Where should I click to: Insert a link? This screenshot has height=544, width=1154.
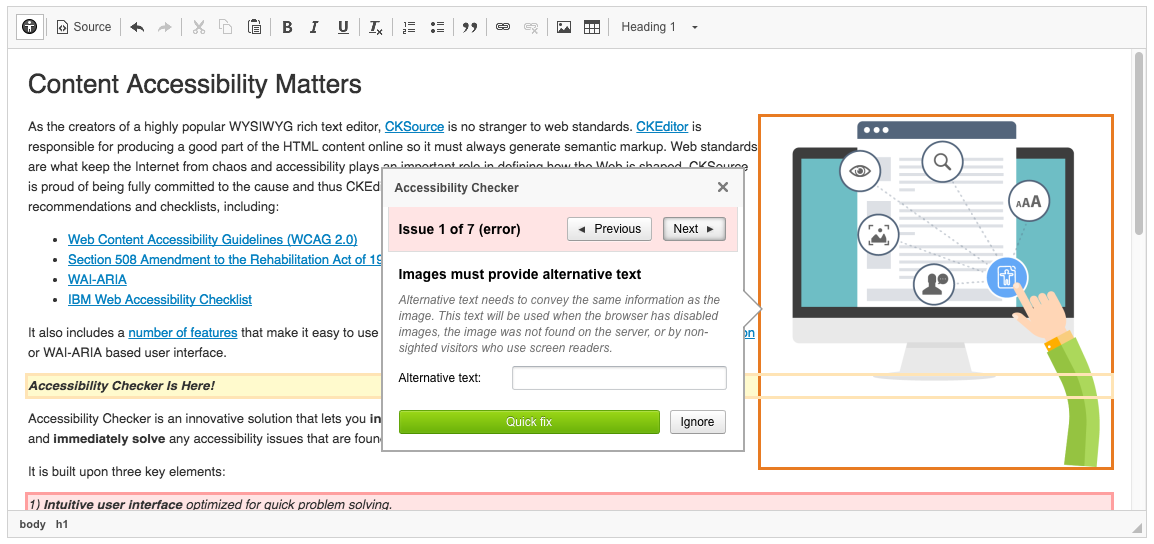503,27
